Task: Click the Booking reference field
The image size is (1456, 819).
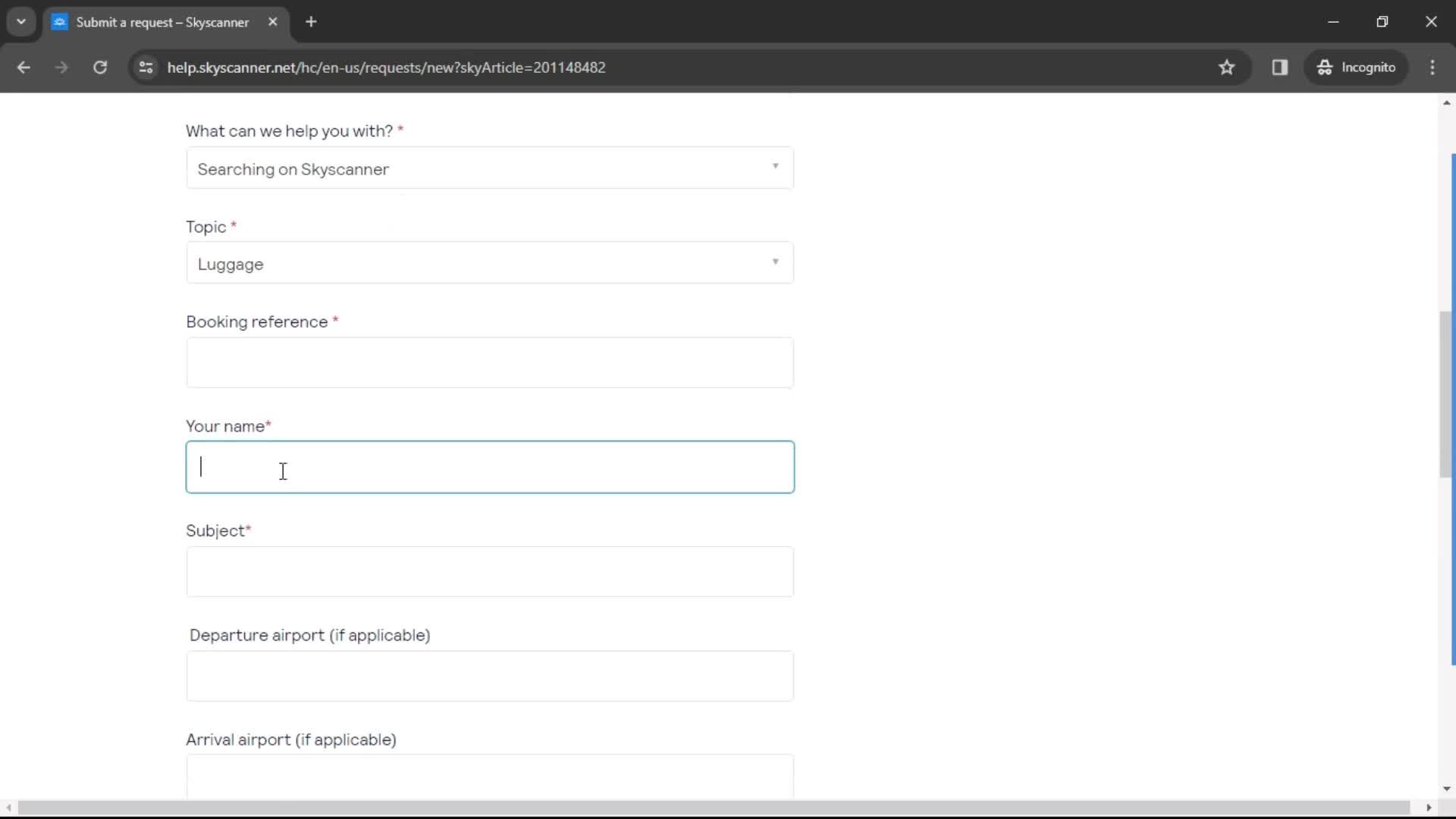Action: point(490,362)
